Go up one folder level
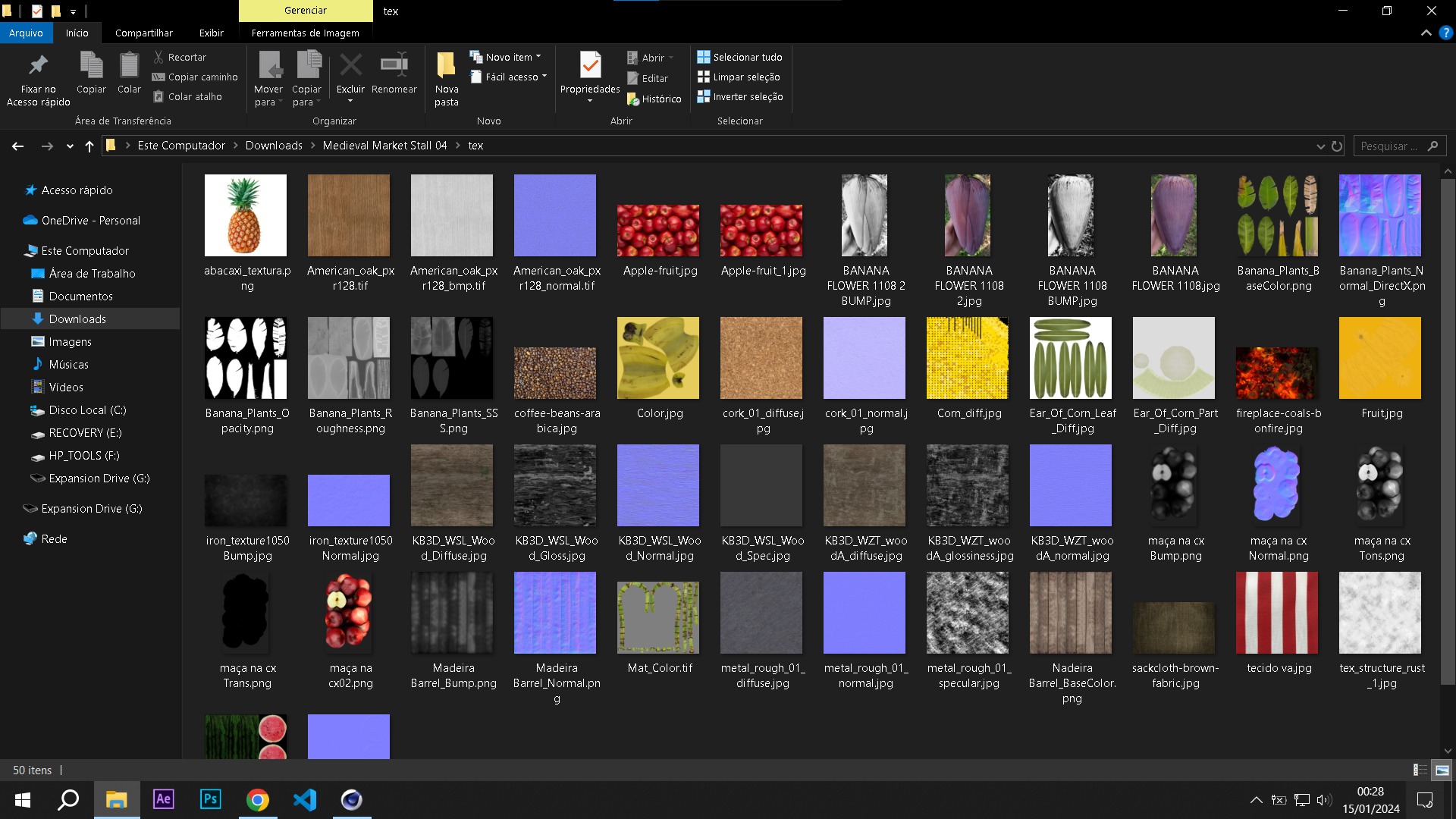 point(89,146)
